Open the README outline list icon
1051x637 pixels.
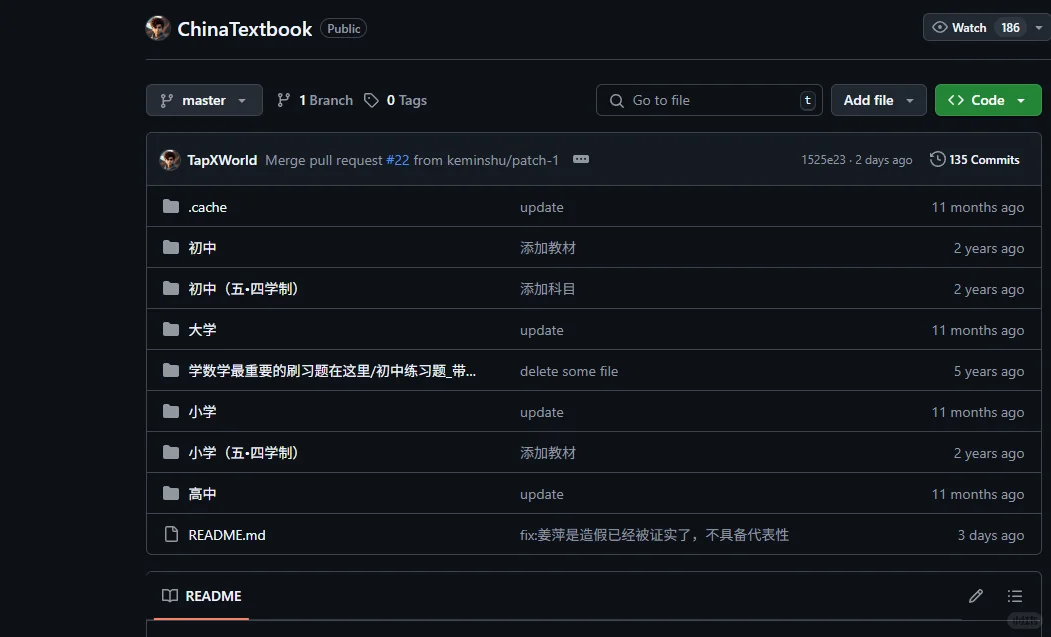click(1015, 595)
